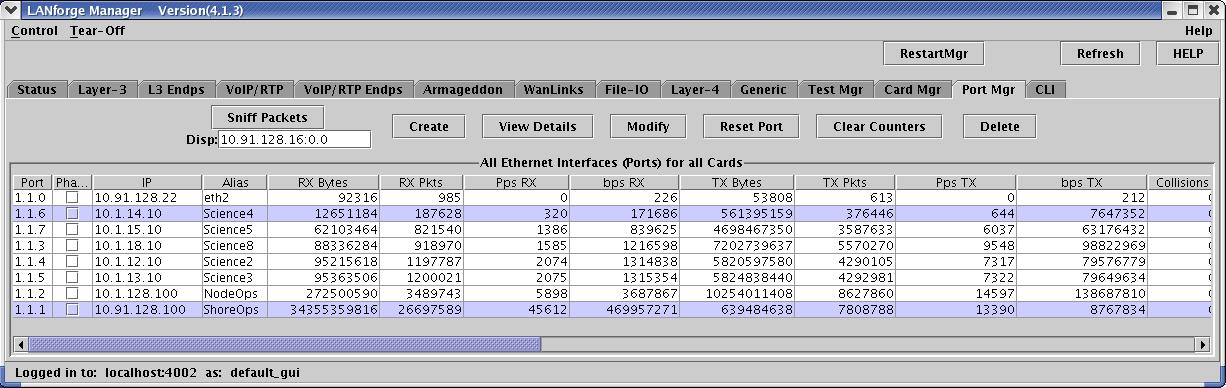Click the Modify button
1226x388 pixels.
pos(648,126)
